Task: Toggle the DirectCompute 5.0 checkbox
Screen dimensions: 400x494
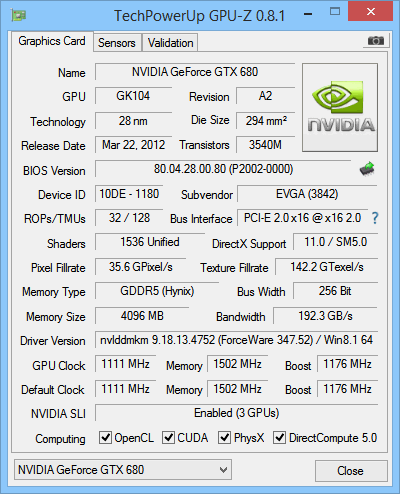Action: coord(279,437)
